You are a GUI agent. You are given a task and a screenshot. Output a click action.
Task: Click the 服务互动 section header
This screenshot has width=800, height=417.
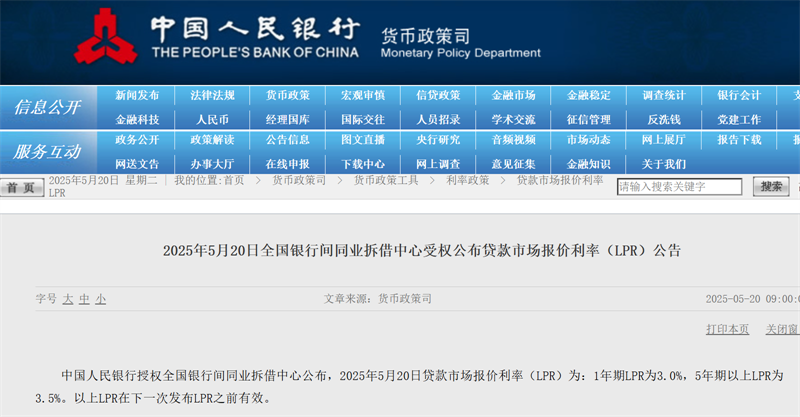(47, 152)
